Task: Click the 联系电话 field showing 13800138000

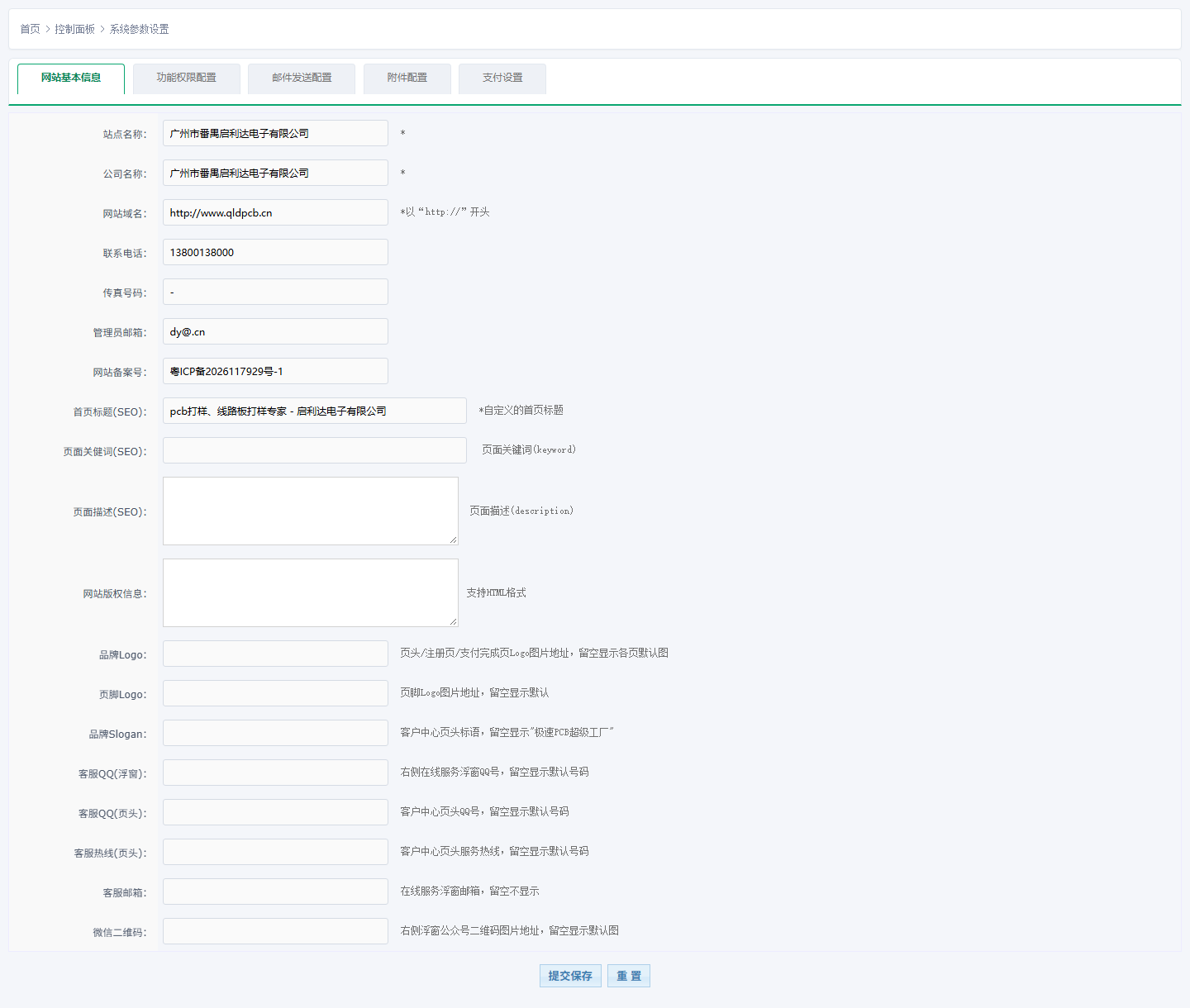Action: coord(275,252)
